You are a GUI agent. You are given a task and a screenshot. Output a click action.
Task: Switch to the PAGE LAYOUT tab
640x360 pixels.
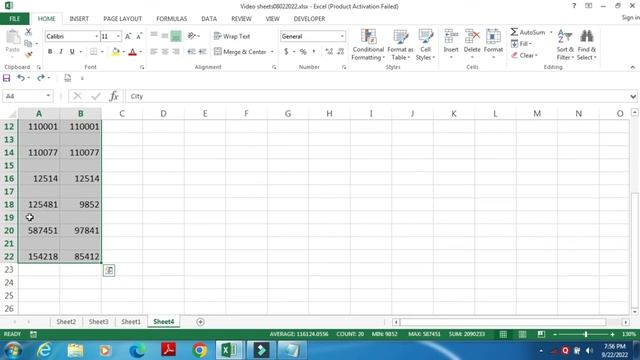(x=122, y=19)
